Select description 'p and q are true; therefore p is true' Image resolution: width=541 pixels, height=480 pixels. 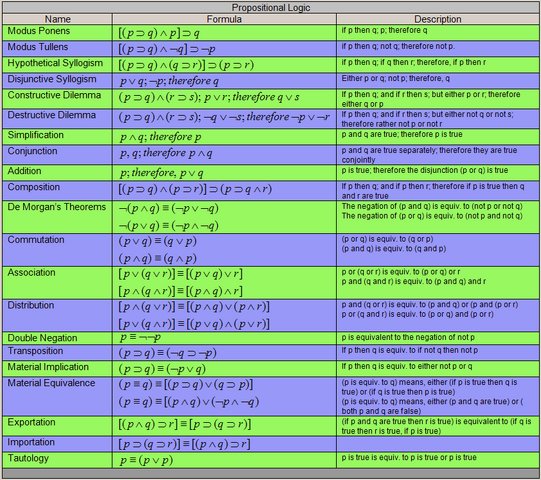(x=402, y=134)
